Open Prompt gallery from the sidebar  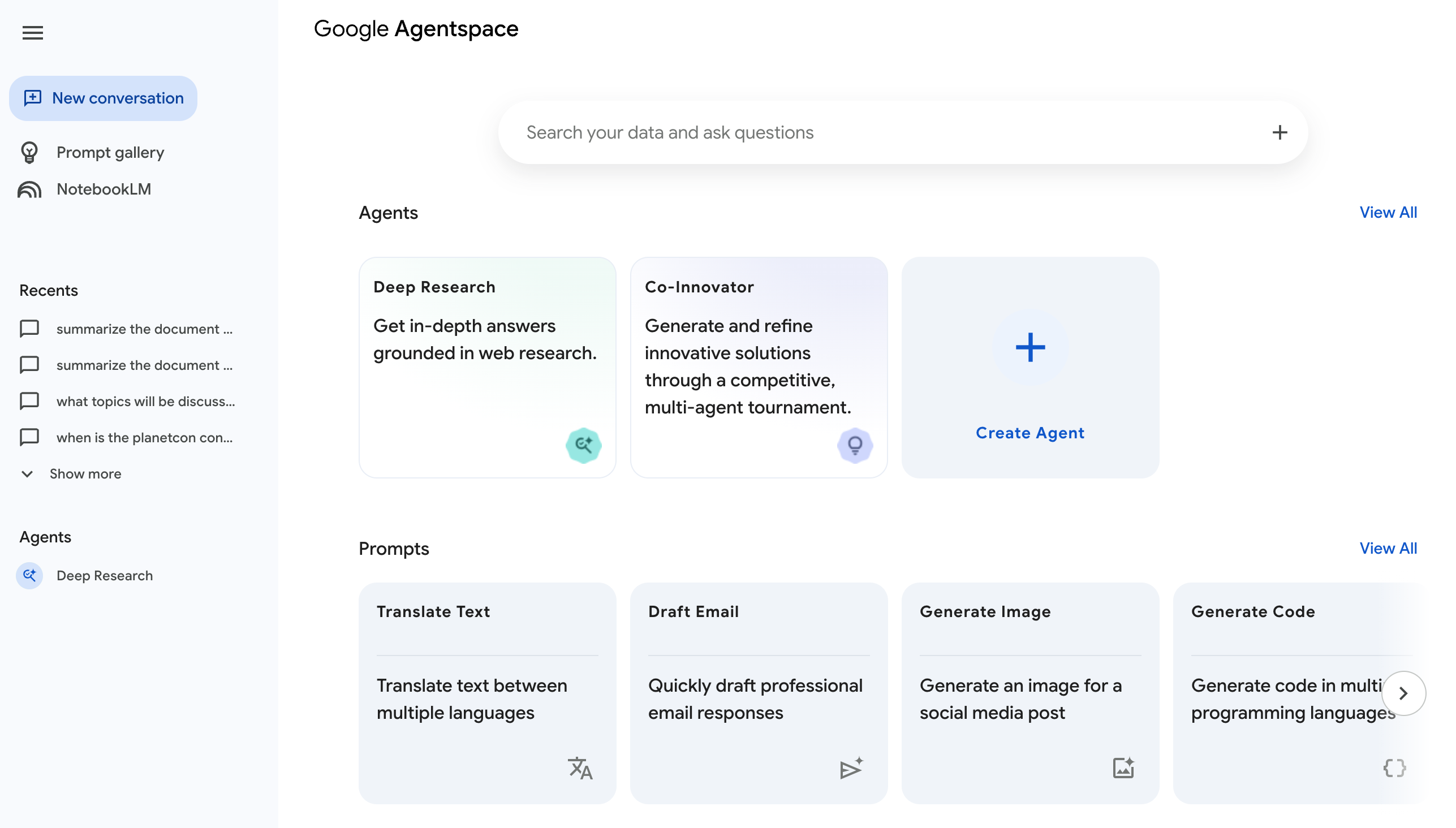(110, 152)
